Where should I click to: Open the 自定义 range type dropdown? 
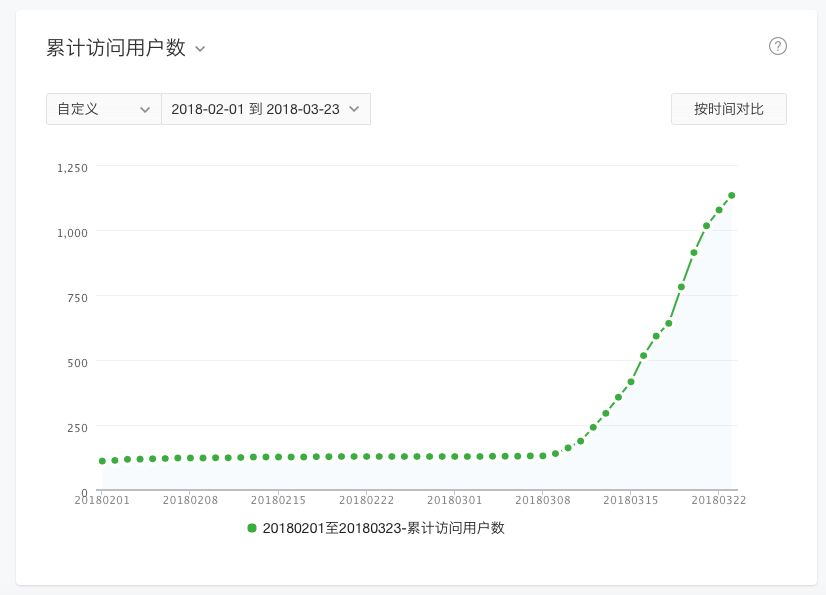coord(104,109)
